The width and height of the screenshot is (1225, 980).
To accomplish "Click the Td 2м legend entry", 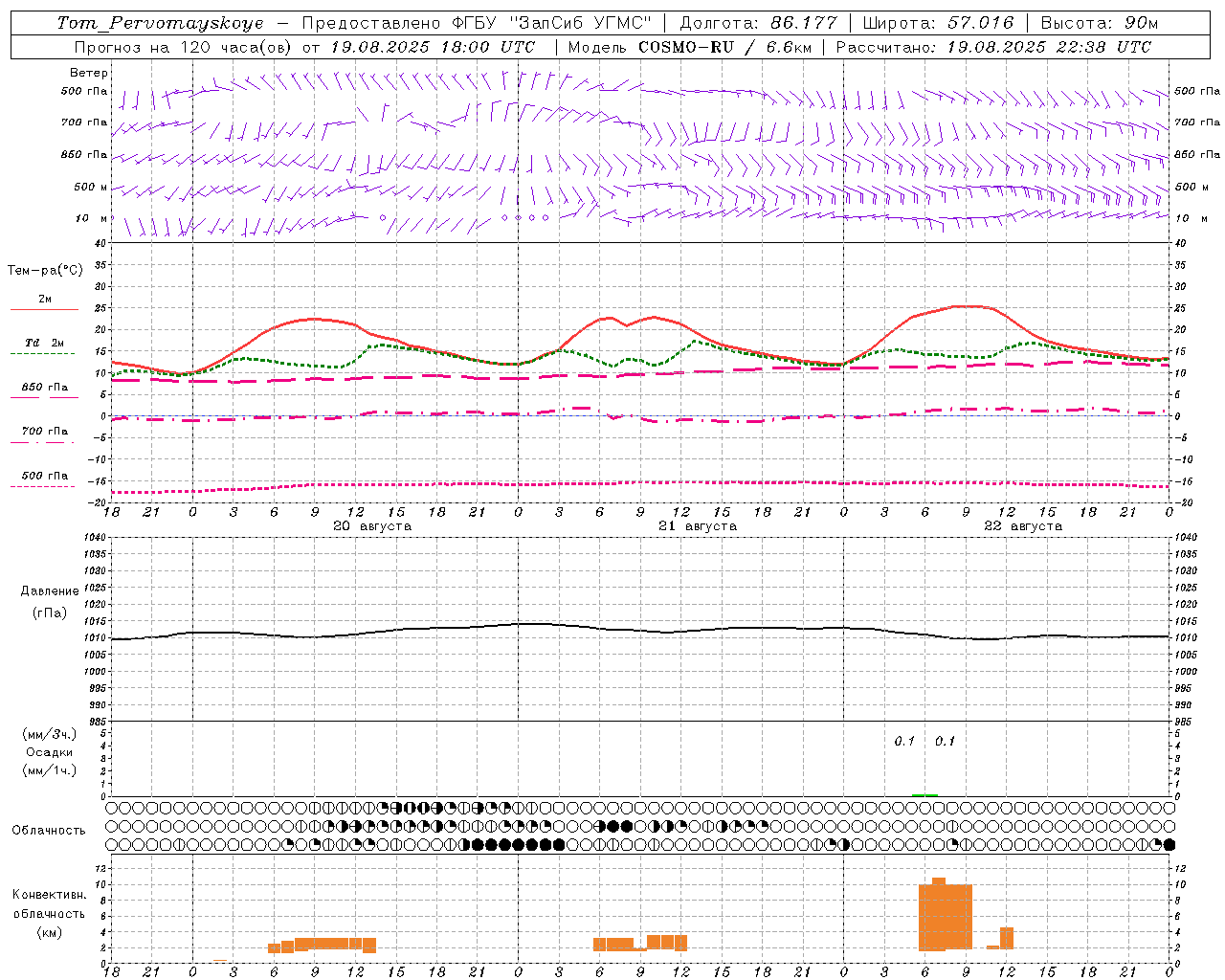I will click(45, 343).
